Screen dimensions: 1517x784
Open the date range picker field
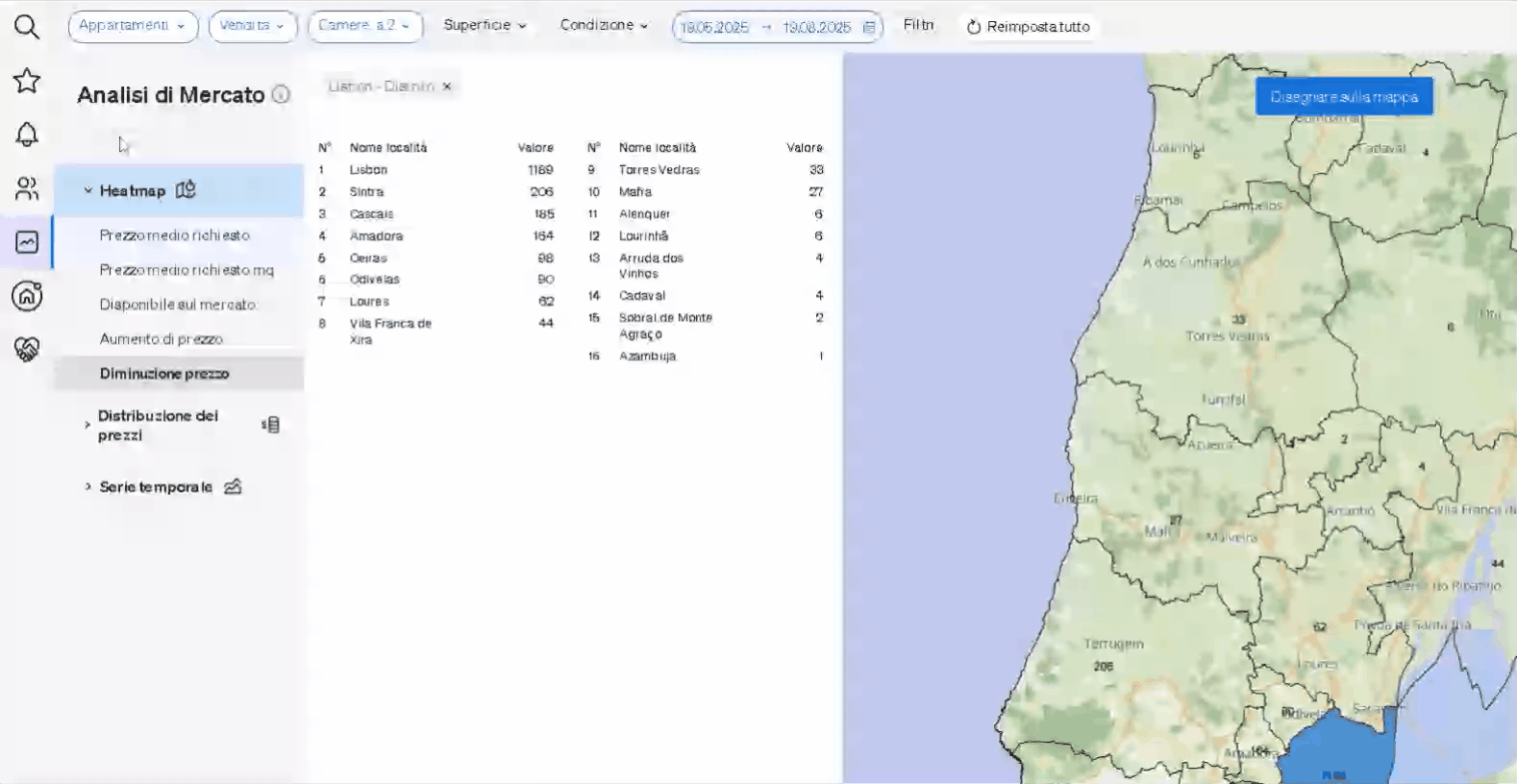coord(777,27)
